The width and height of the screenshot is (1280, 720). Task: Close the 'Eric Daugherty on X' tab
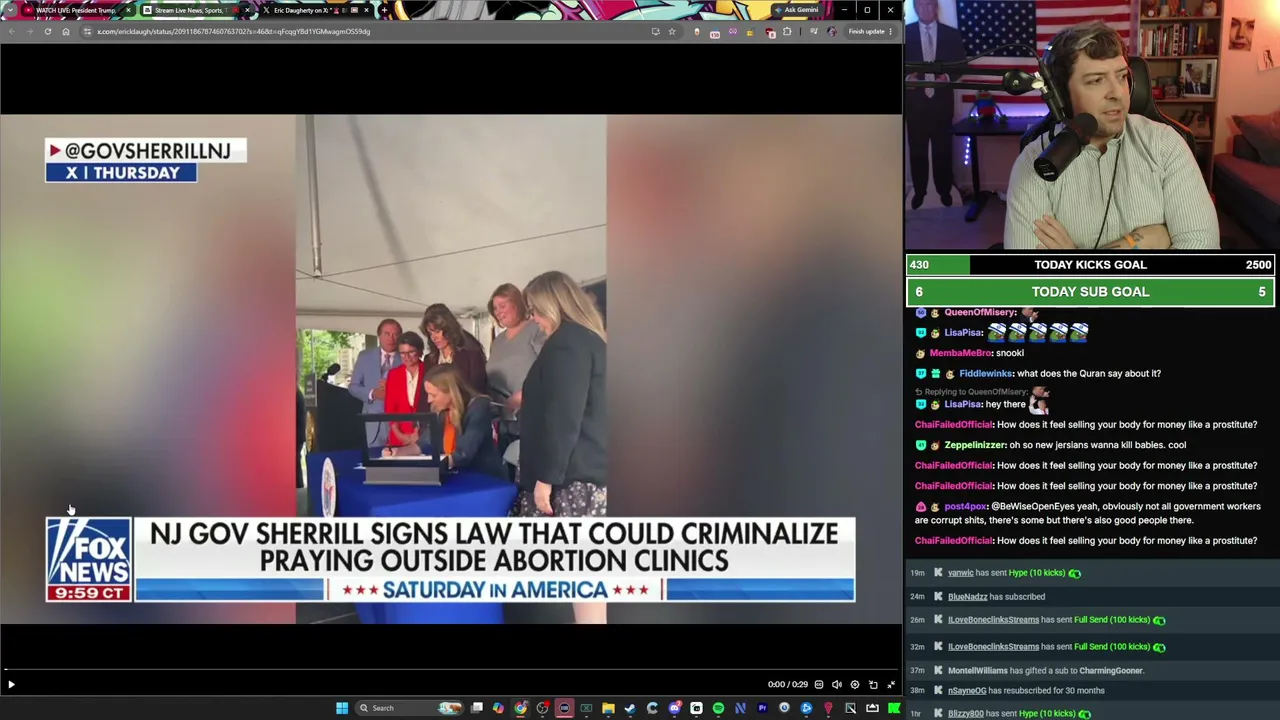click(x=366, y=10)
